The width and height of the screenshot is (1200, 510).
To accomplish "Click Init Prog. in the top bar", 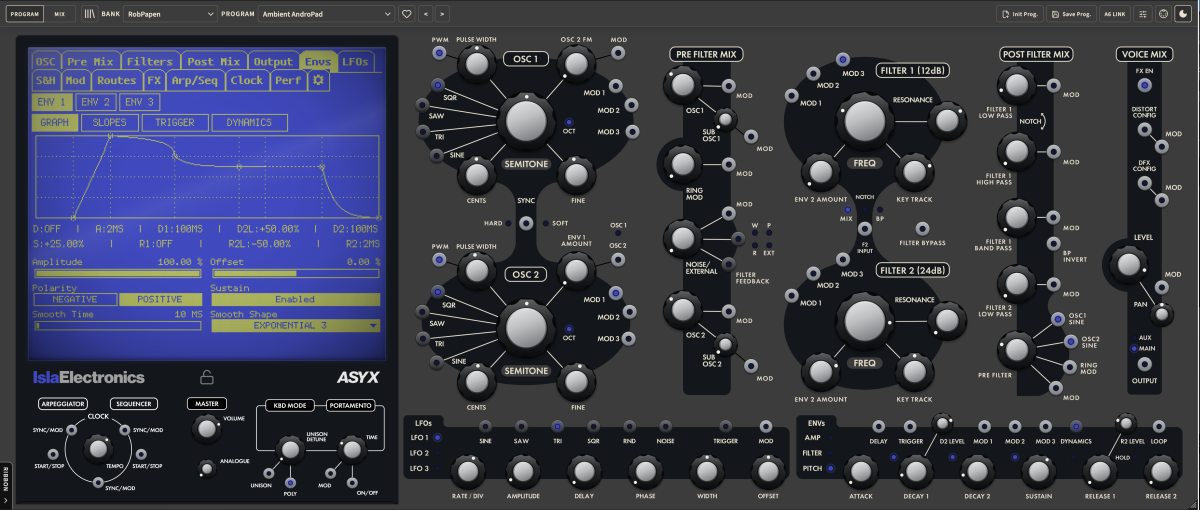I will (x=1020, y=14).
